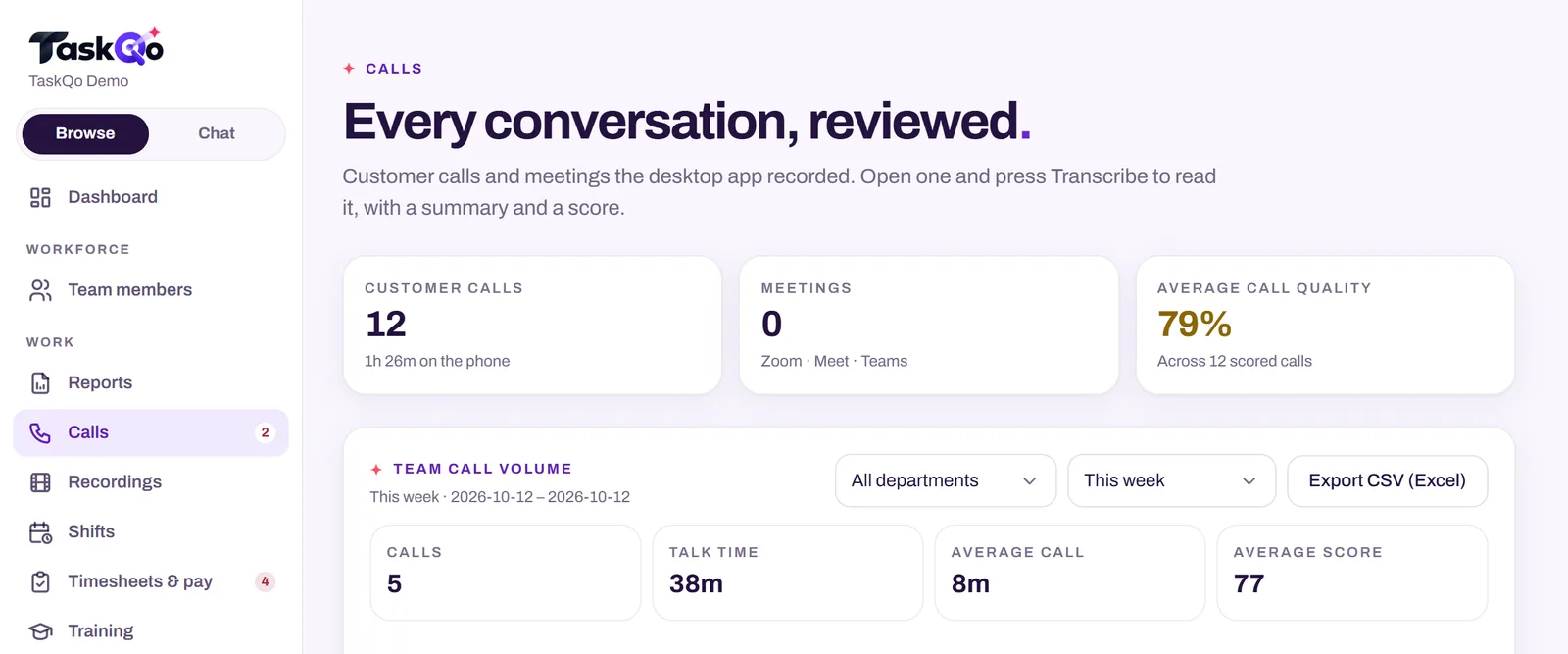Click the Average Score tile showing 77

pos(1352,573)
